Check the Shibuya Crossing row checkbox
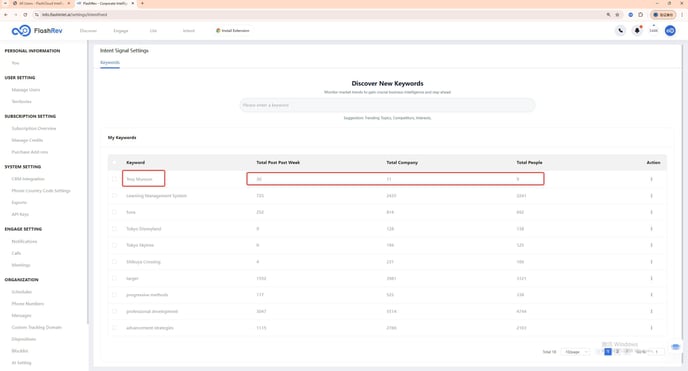This screenshot has height=371, width=688. pyautogui.click(x=115, y=262)
